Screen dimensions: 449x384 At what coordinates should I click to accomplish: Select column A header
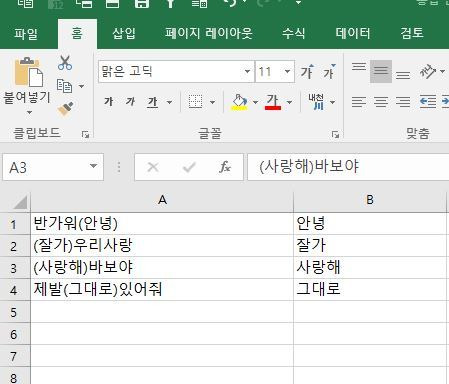(x=162, y=200)
